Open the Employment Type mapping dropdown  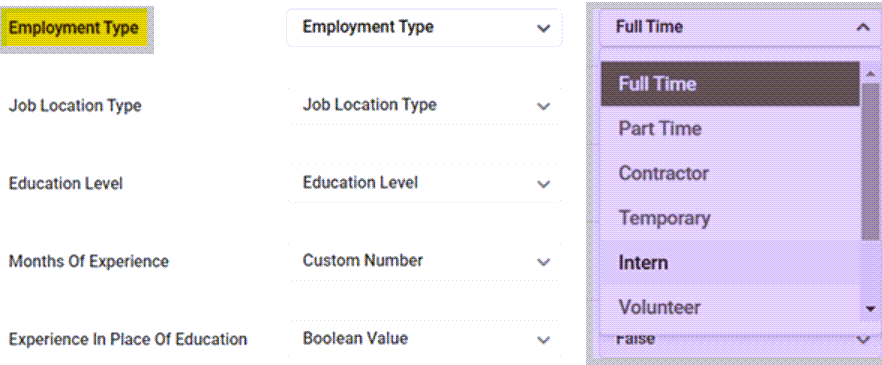tap(425, 28)
